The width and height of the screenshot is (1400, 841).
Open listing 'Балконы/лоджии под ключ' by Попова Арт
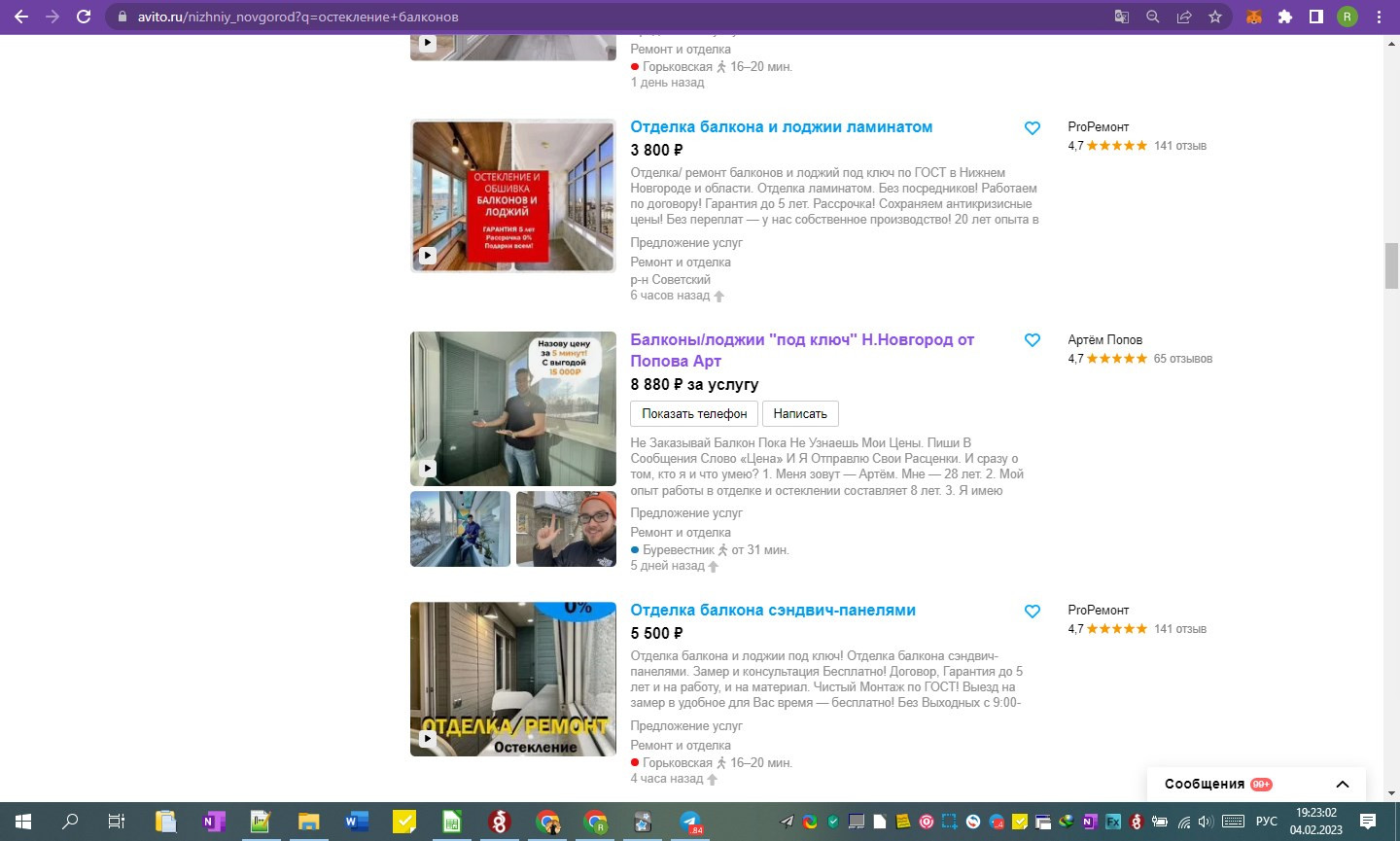(802, 350)
